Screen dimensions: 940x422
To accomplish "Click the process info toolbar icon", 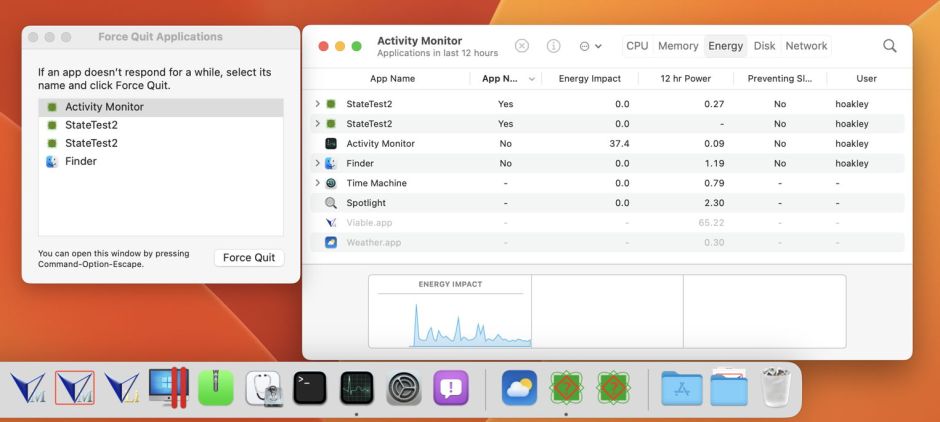I will [x=553, y=46].
